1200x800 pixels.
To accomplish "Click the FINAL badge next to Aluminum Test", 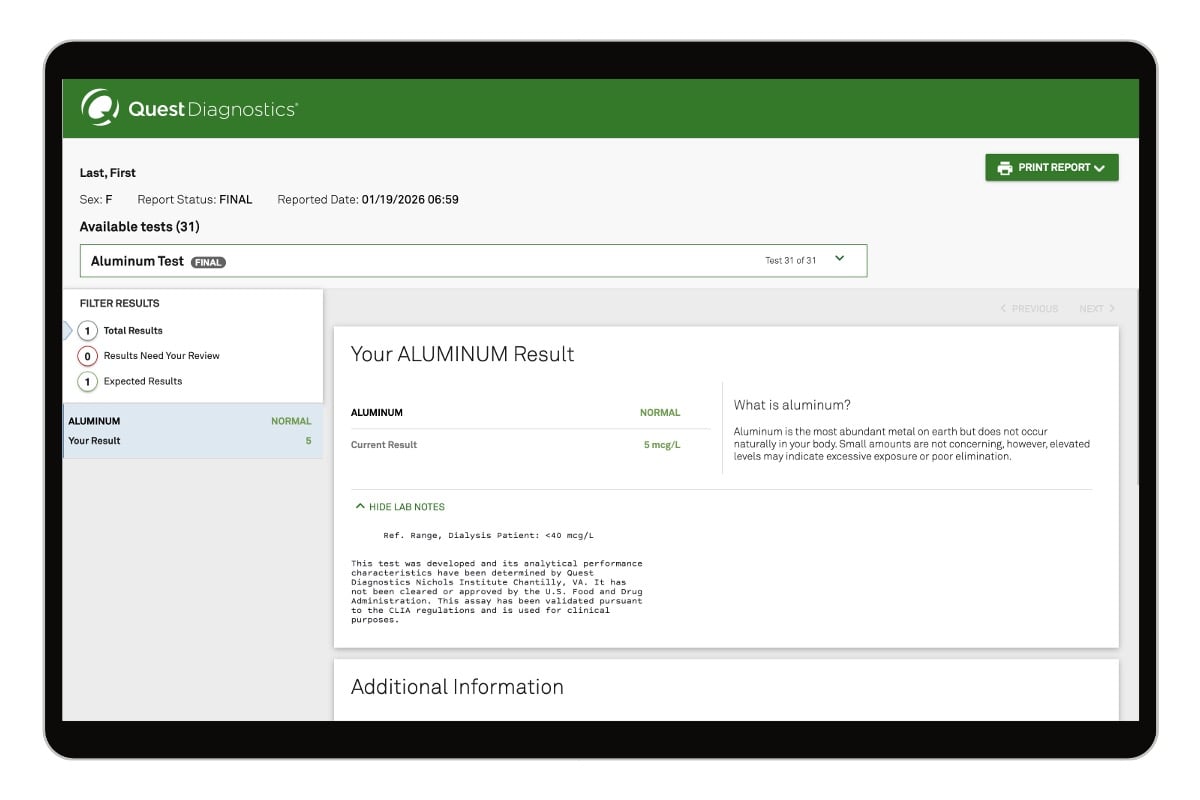I will tap(208, 262).
